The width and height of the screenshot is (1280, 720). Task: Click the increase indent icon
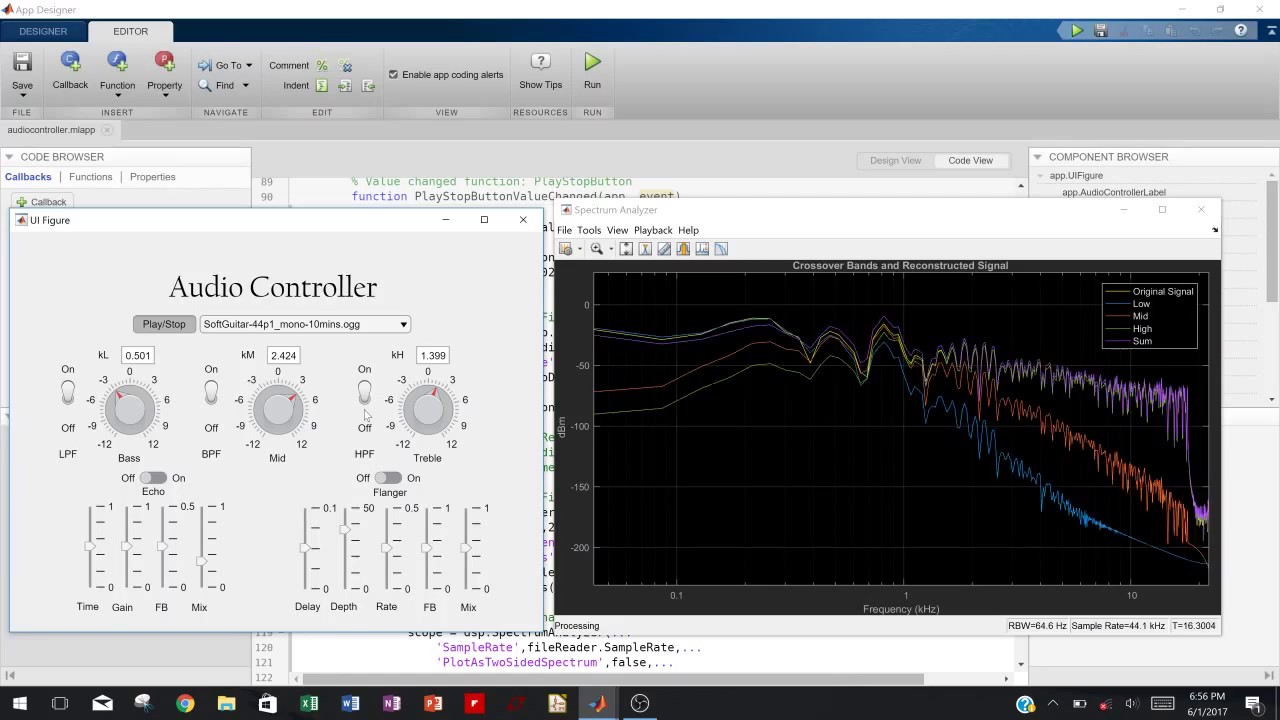pyautogui.click(x=345, y=86)
